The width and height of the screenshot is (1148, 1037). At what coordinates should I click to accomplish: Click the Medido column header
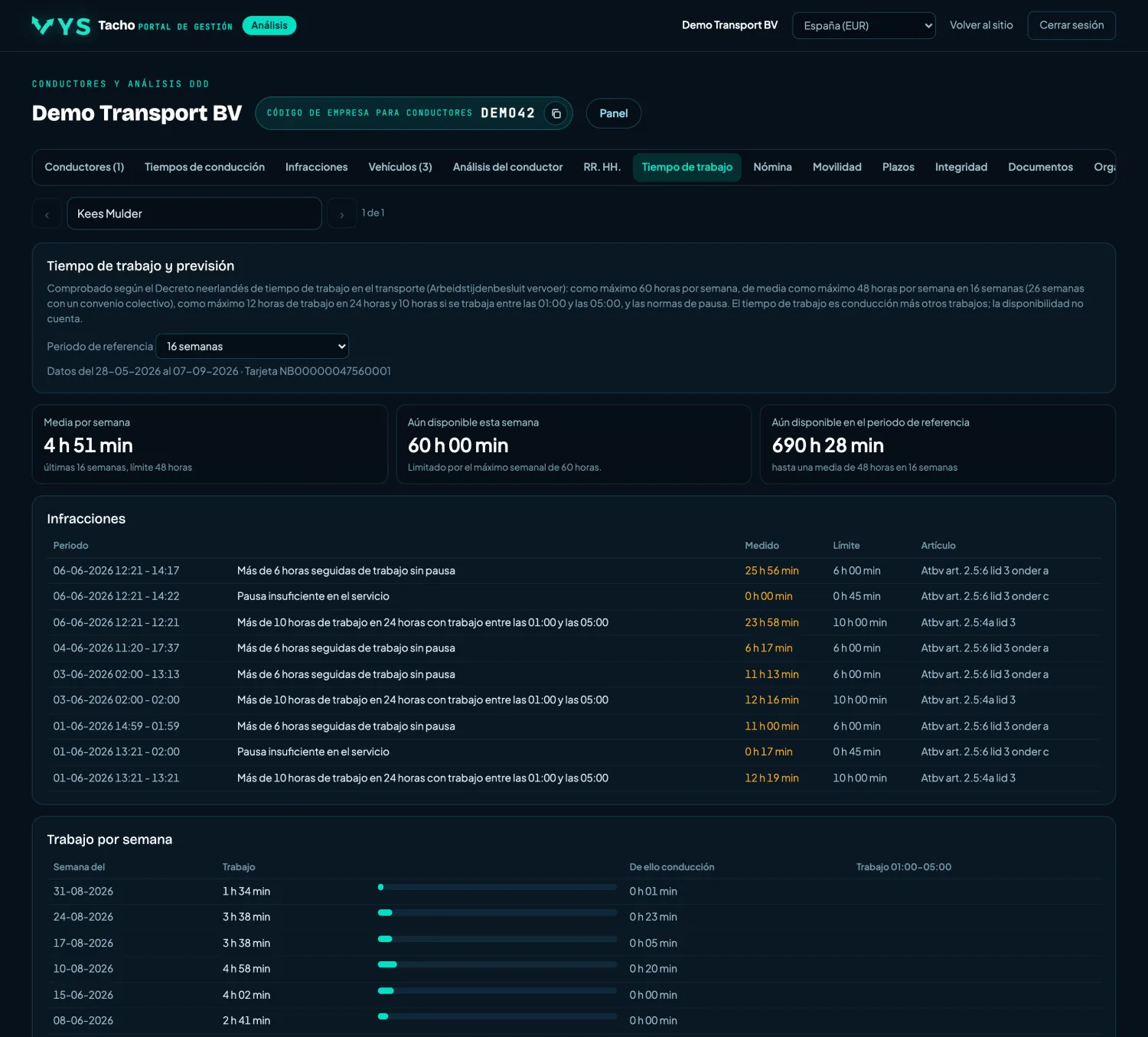762,546
